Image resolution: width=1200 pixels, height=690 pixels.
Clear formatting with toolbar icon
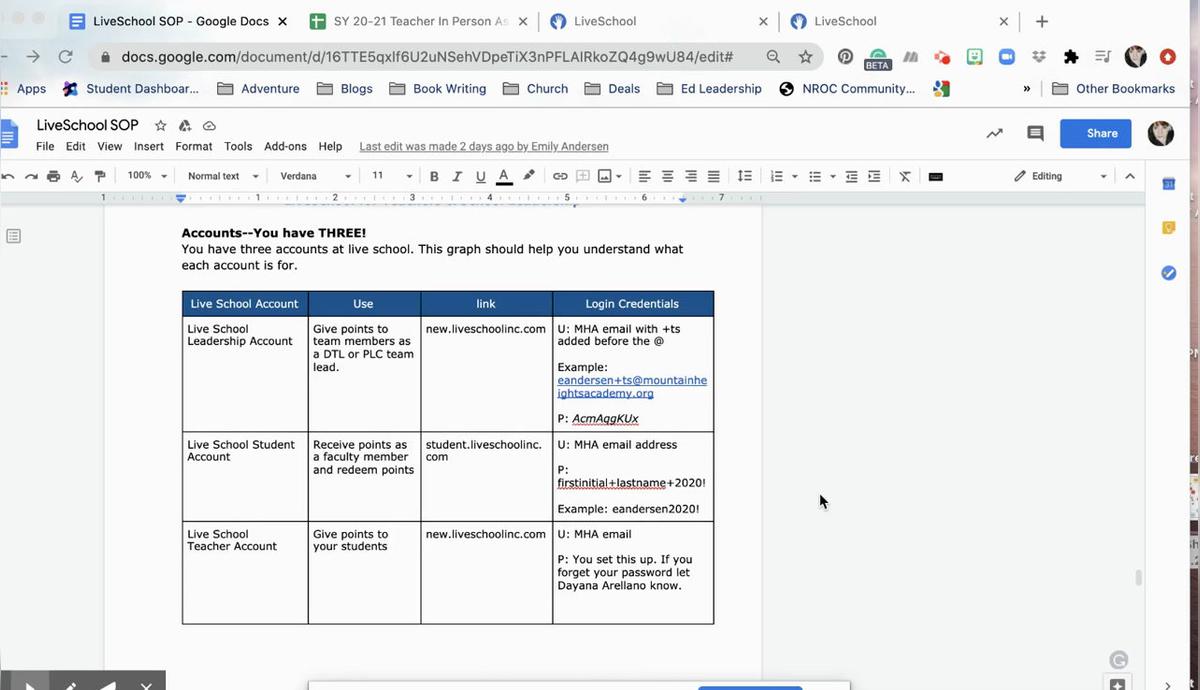(x=905, y=176)
